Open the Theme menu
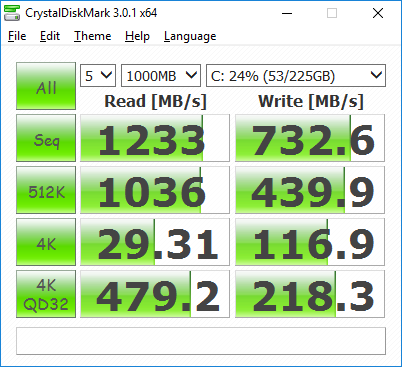Image resolution: width=402 pixels, height=367 pixels. tap(93, 36)
